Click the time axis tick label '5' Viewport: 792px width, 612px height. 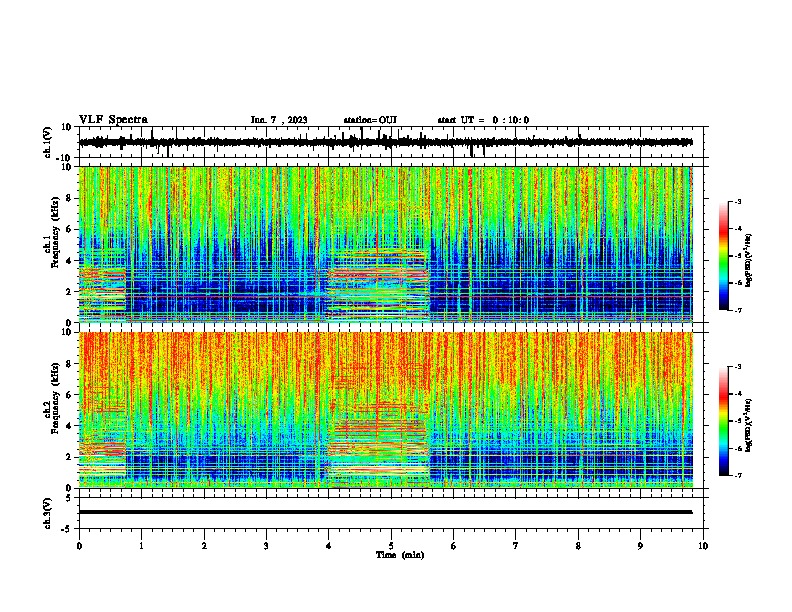tap(391, 546)
